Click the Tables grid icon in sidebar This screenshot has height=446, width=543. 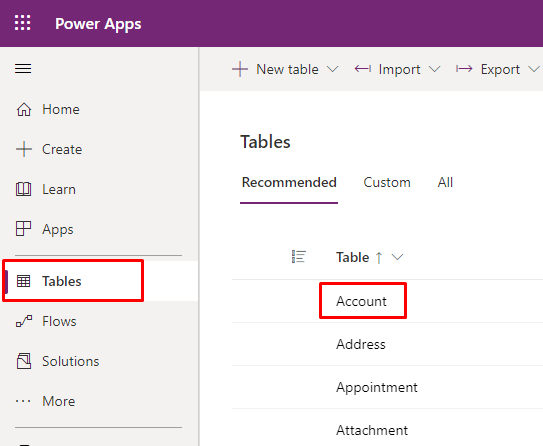24,281
